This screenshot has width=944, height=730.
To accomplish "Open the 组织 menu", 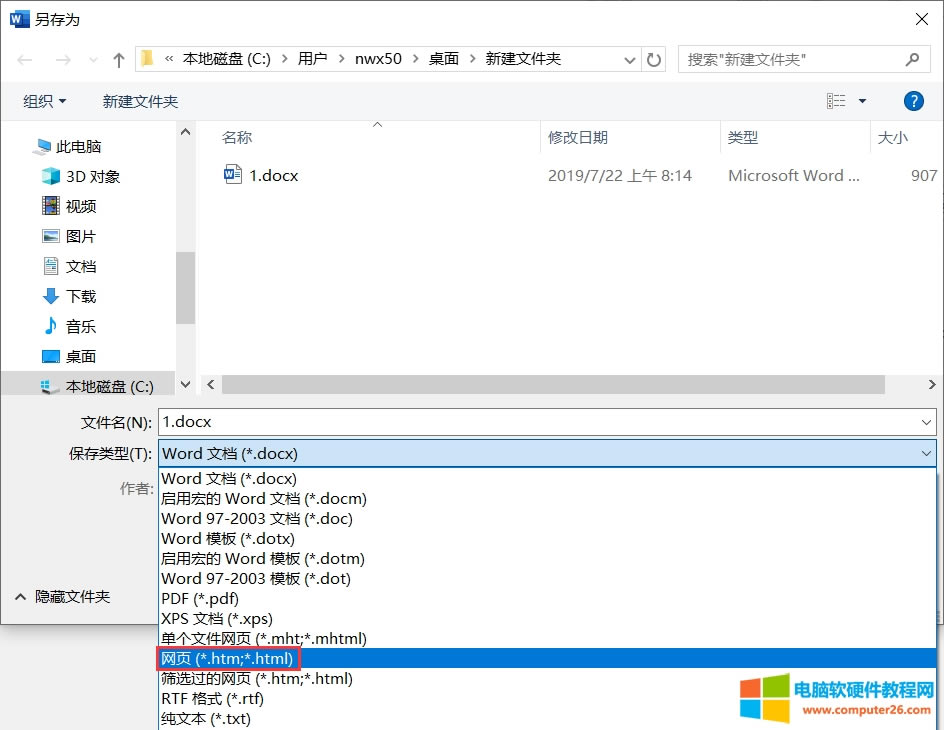I will (44, 101).
